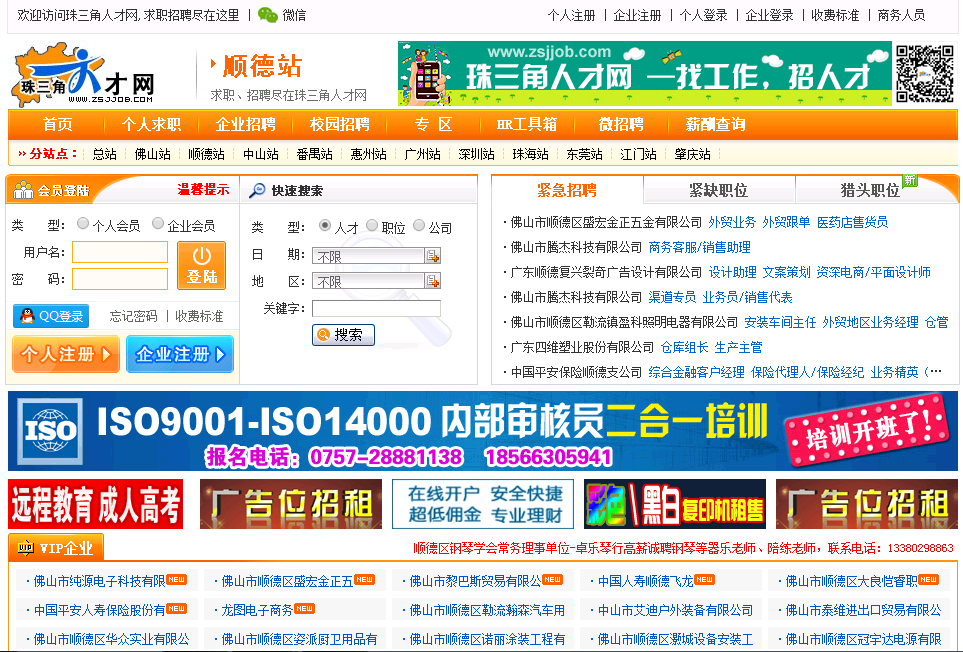The height and width of the screenshot is (652, 963).
Task: Switch to 猎头职位 tab
Action: tap(870, 190)
